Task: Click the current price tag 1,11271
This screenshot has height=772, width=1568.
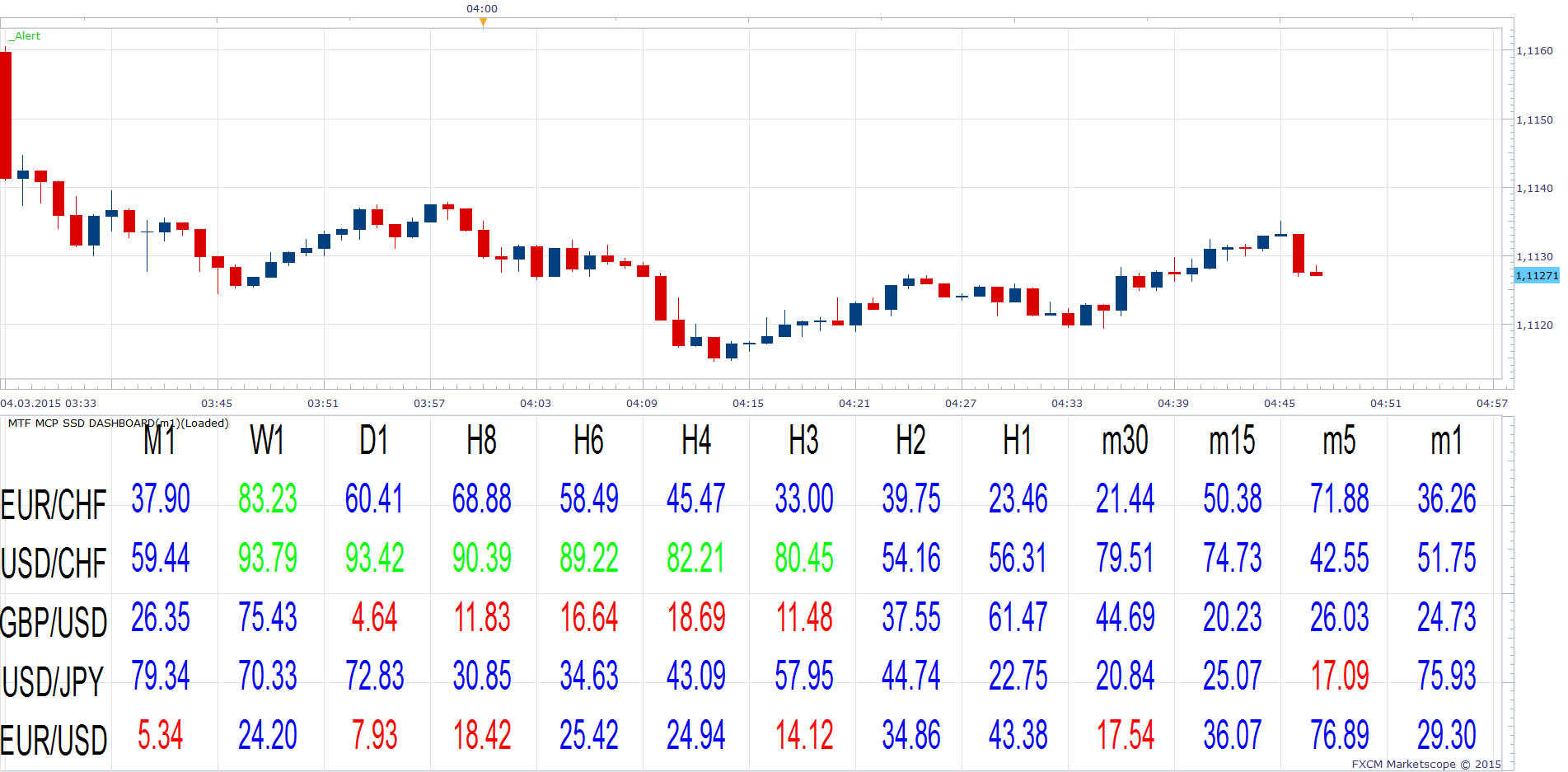Action: click(1537, 275)
